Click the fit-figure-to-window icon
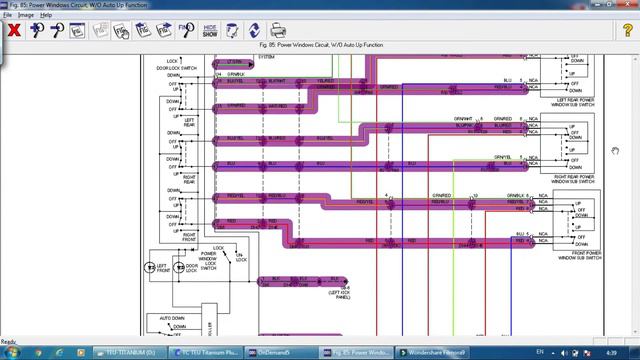Viewport: 640px width, 360px height. click(77, 31)
